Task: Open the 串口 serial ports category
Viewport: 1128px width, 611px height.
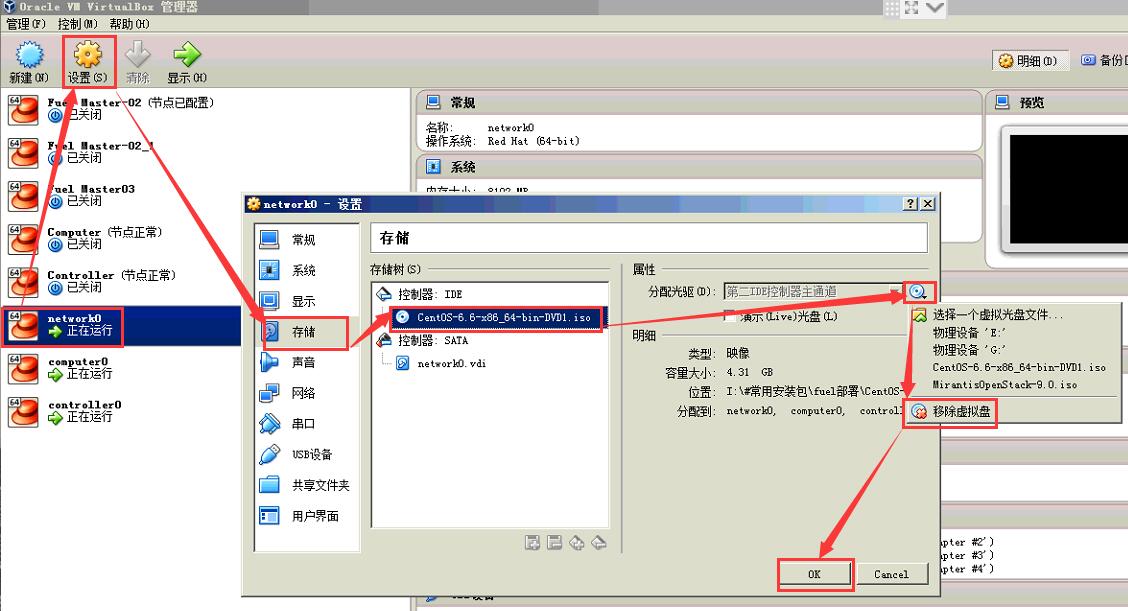Action: click(x=307, y=424)
